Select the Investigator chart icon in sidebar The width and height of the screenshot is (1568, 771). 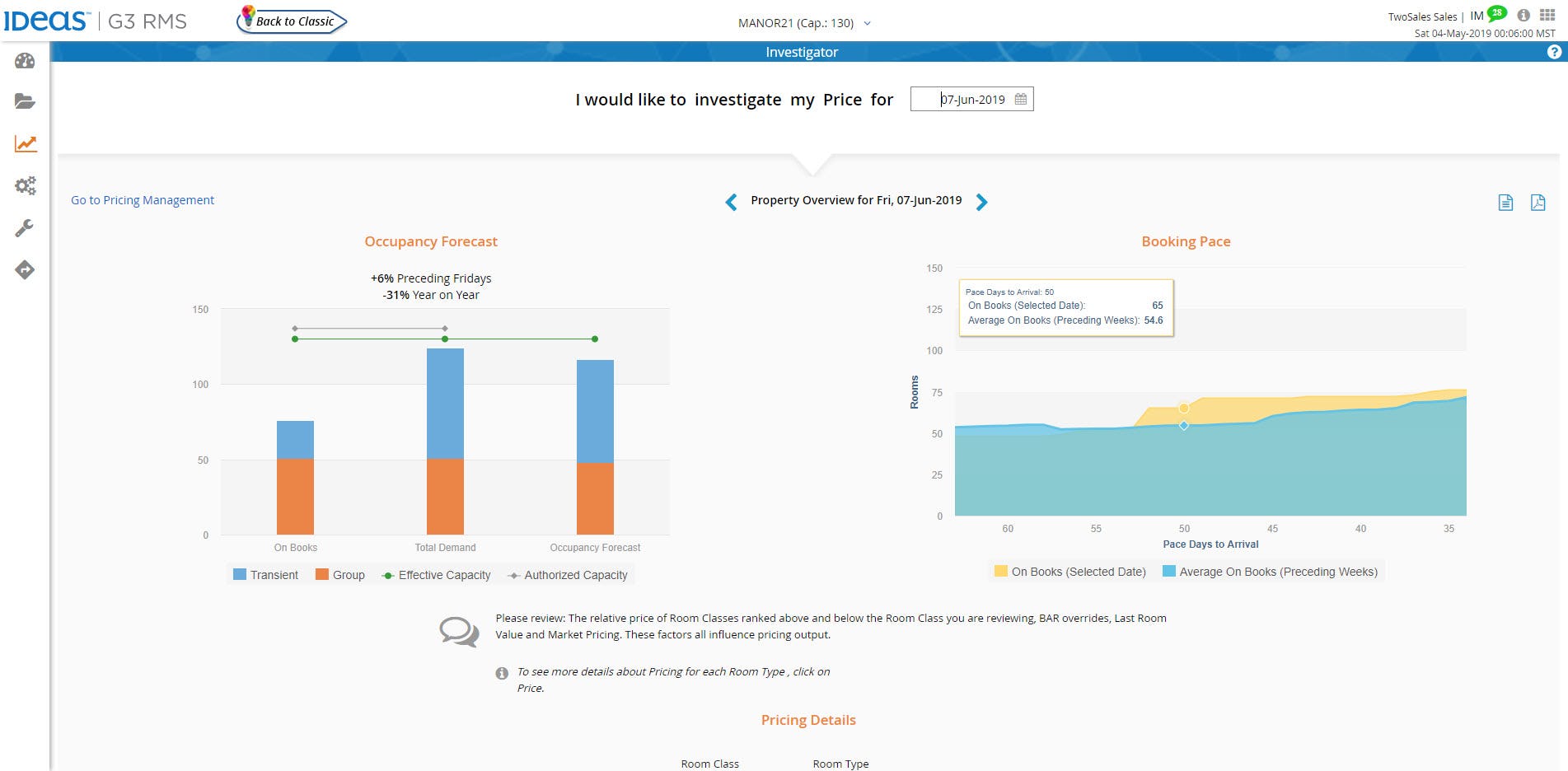[x=25, y=143]
